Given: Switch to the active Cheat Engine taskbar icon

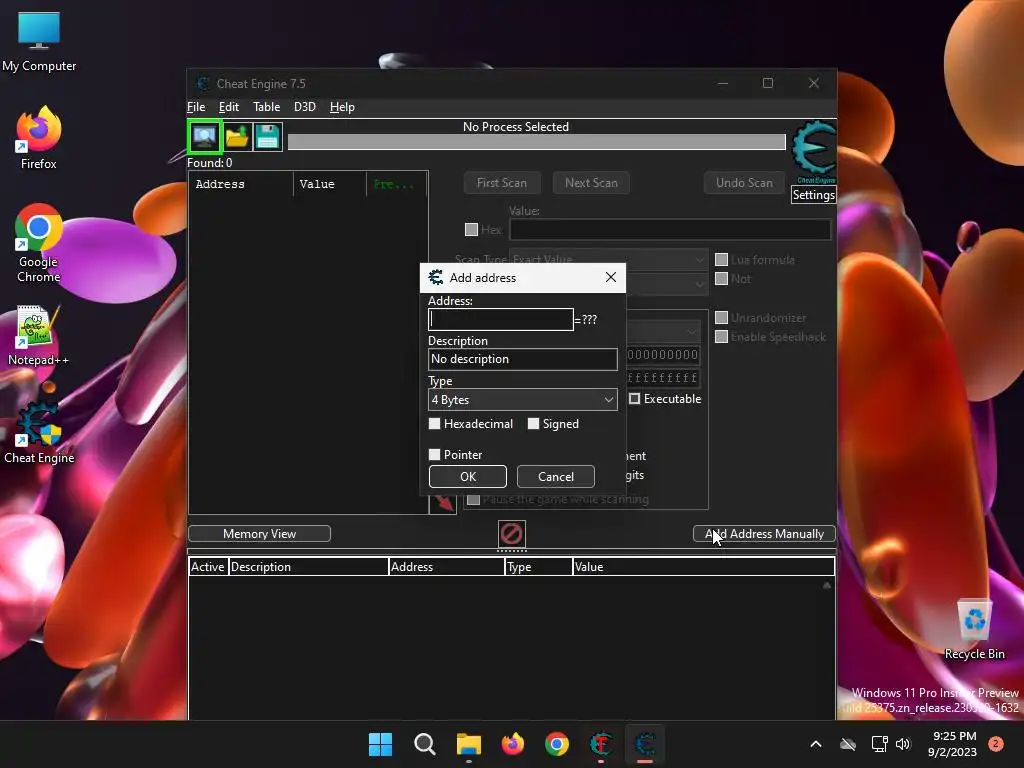Looking at the screenshot, I should (x=645, y=744).
